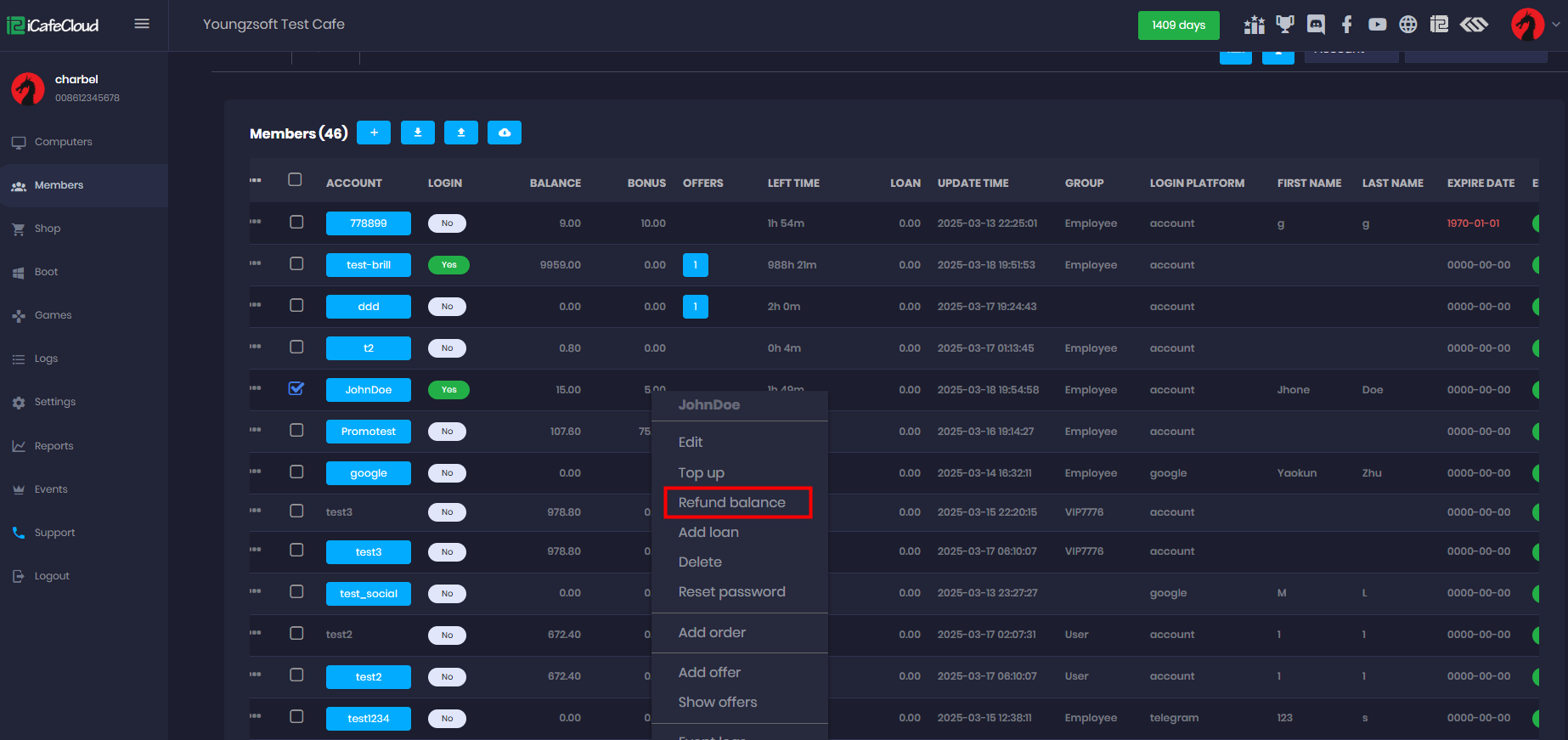The width and height of the screenshot is (1568, 740).
Task: Check the select-all checkbox in table header
Action: coord(295,179)
